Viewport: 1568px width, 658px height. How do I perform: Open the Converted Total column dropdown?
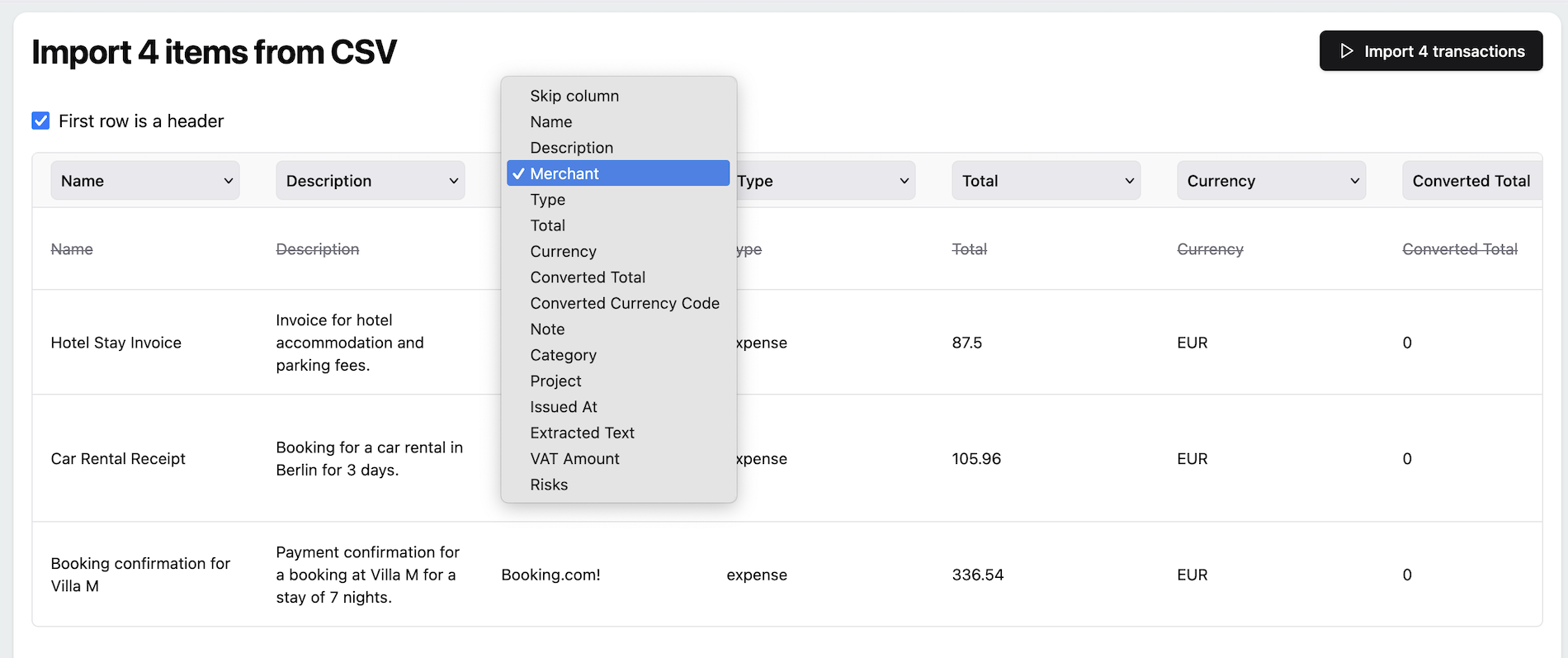coord(1471,181)
